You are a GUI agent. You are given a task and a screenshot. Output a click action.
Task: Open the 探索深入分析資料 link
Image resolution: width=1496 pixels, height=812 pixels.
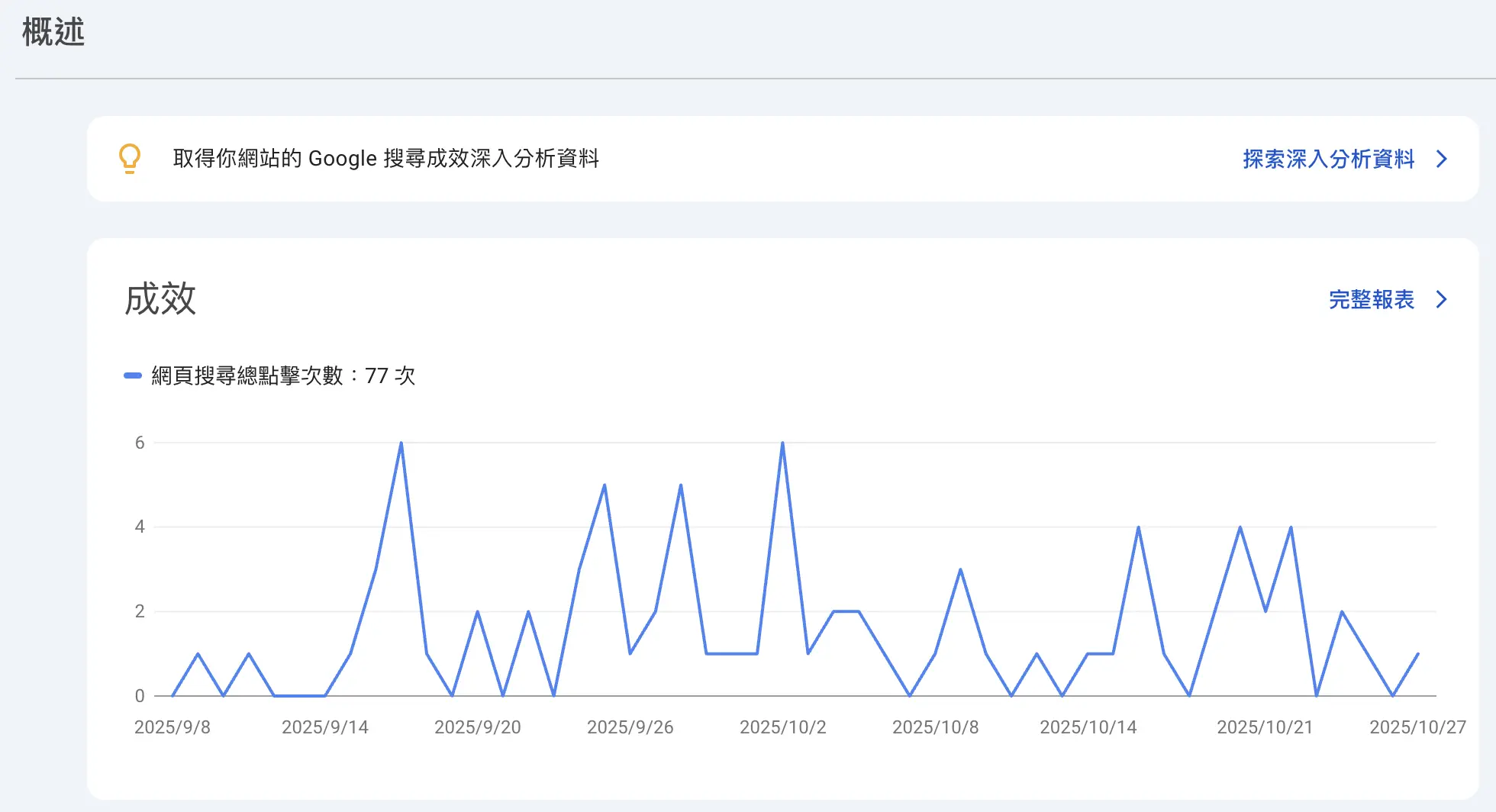1328,159
